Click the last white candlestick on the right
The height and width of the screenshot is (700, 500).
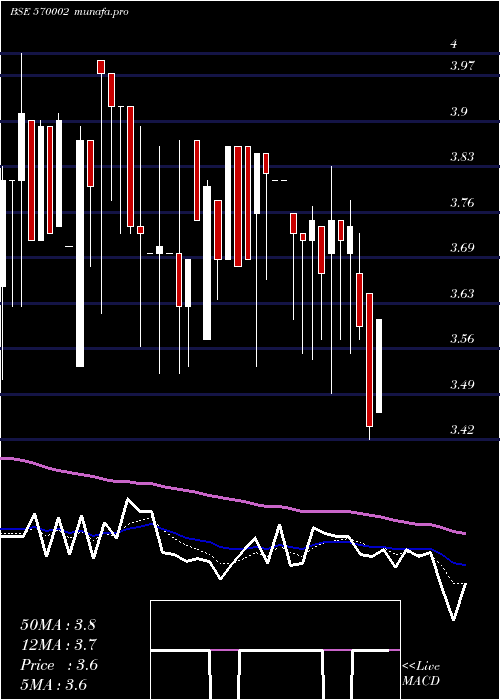[379, 366]
